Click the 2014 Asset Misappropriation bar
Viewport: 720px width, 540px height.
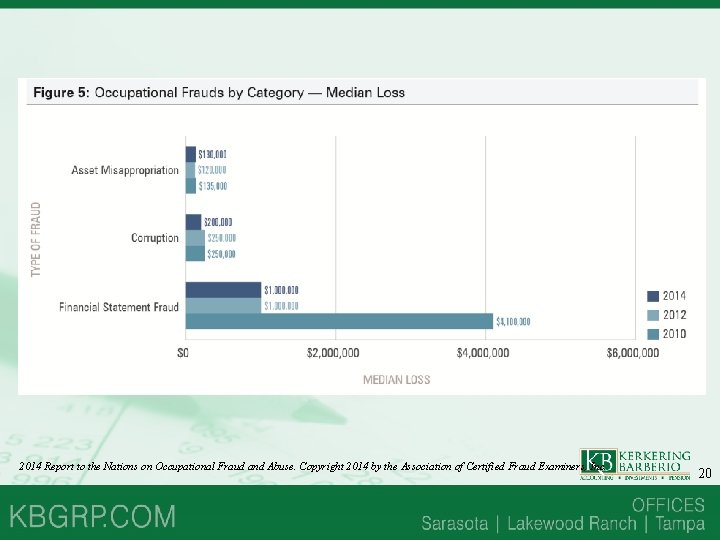coord(191,154)
